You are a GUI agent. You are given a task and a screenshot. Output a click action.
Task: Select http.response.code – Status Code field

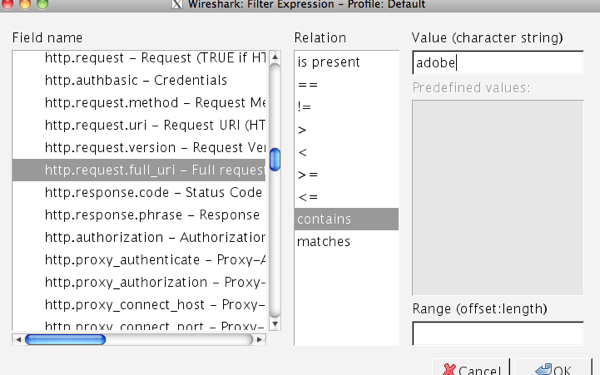[x=139, y=192]
